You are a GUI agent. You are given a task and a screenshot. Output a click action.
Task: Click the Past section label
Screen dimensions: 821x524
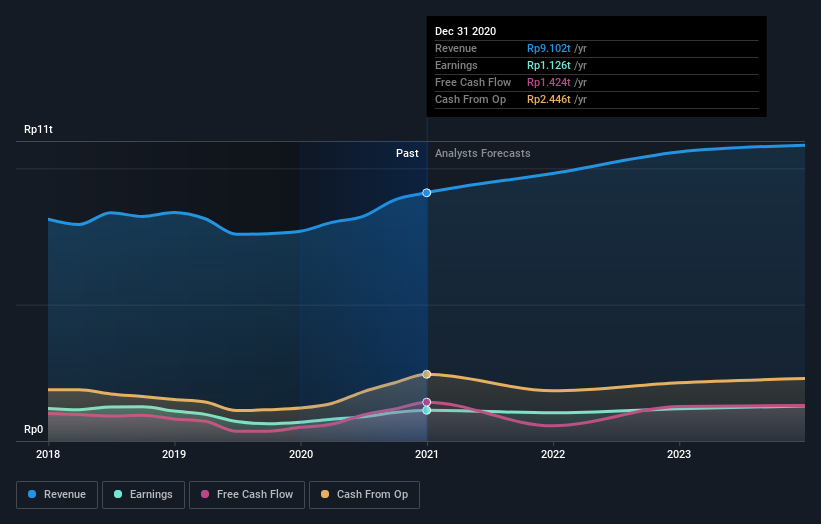pyautogui.click(x=407, y=153)
